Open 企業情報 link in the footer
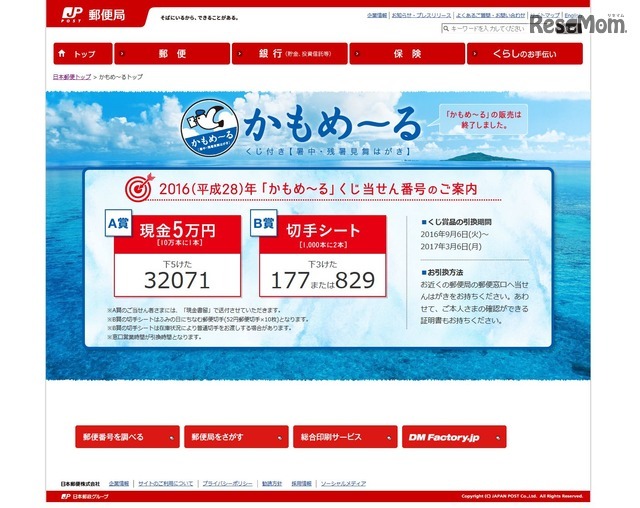Screen dimensions: 640x508 [119, 484]
